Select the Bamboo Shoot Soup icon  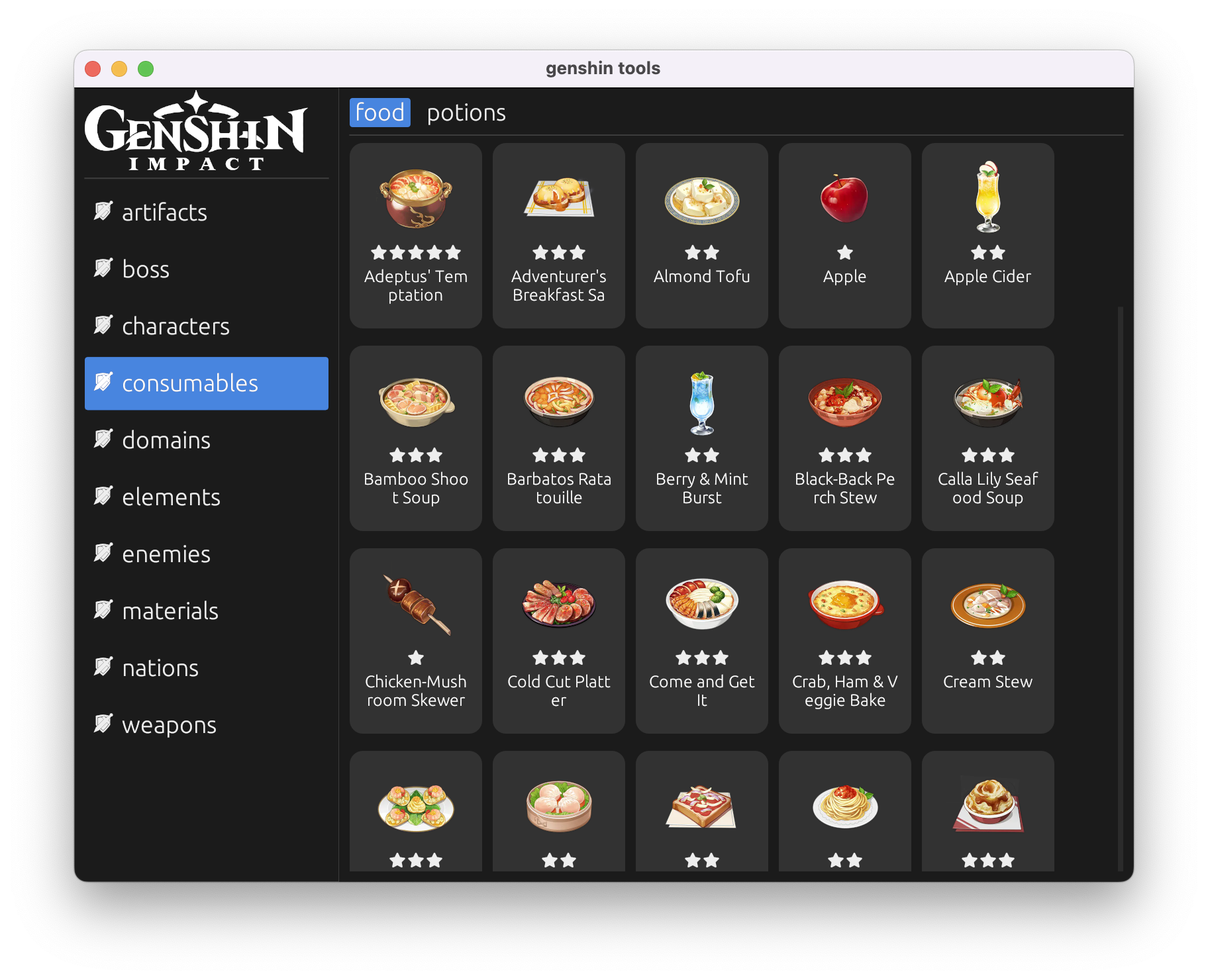(x=417, y=401)
